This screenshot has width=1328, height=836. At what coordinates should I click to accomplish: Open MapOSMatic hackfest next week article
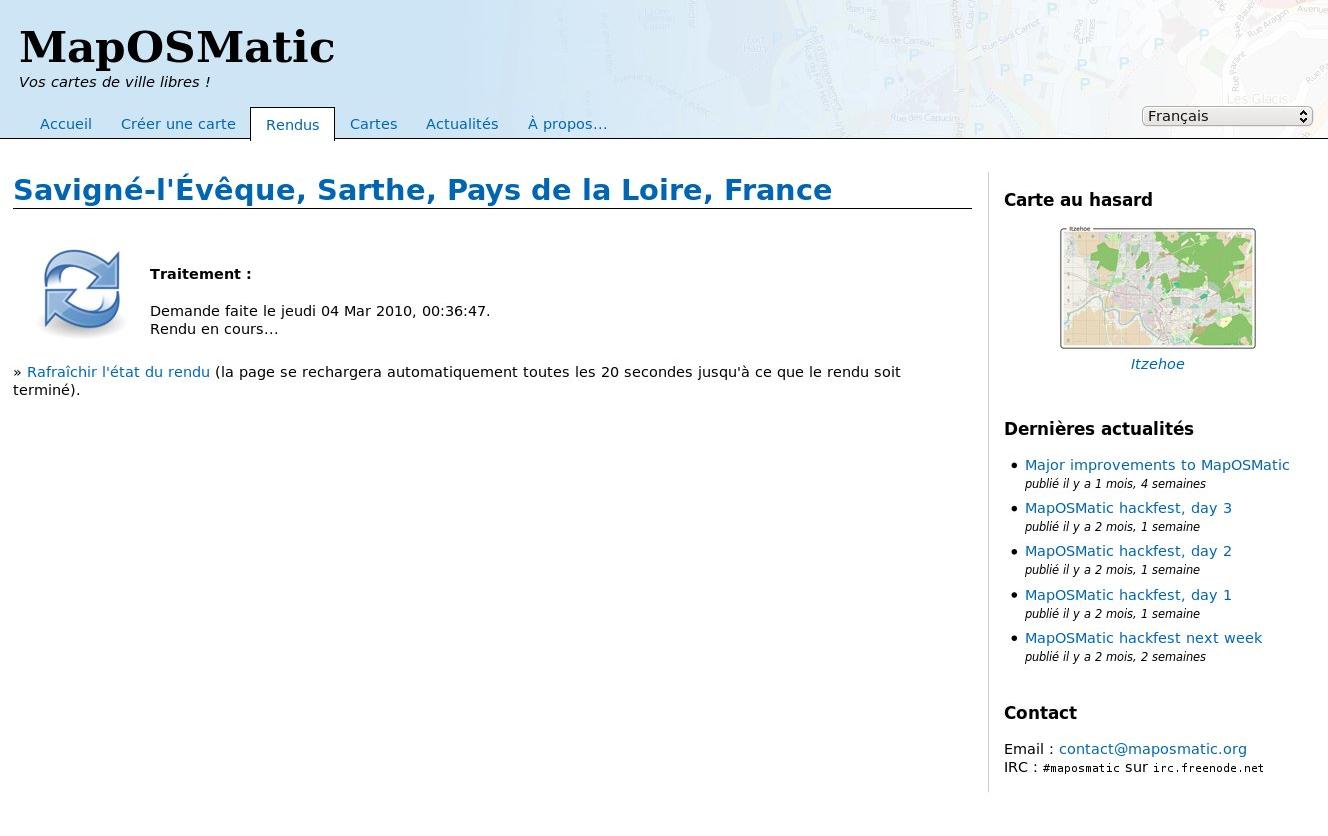coord(1143,638)
